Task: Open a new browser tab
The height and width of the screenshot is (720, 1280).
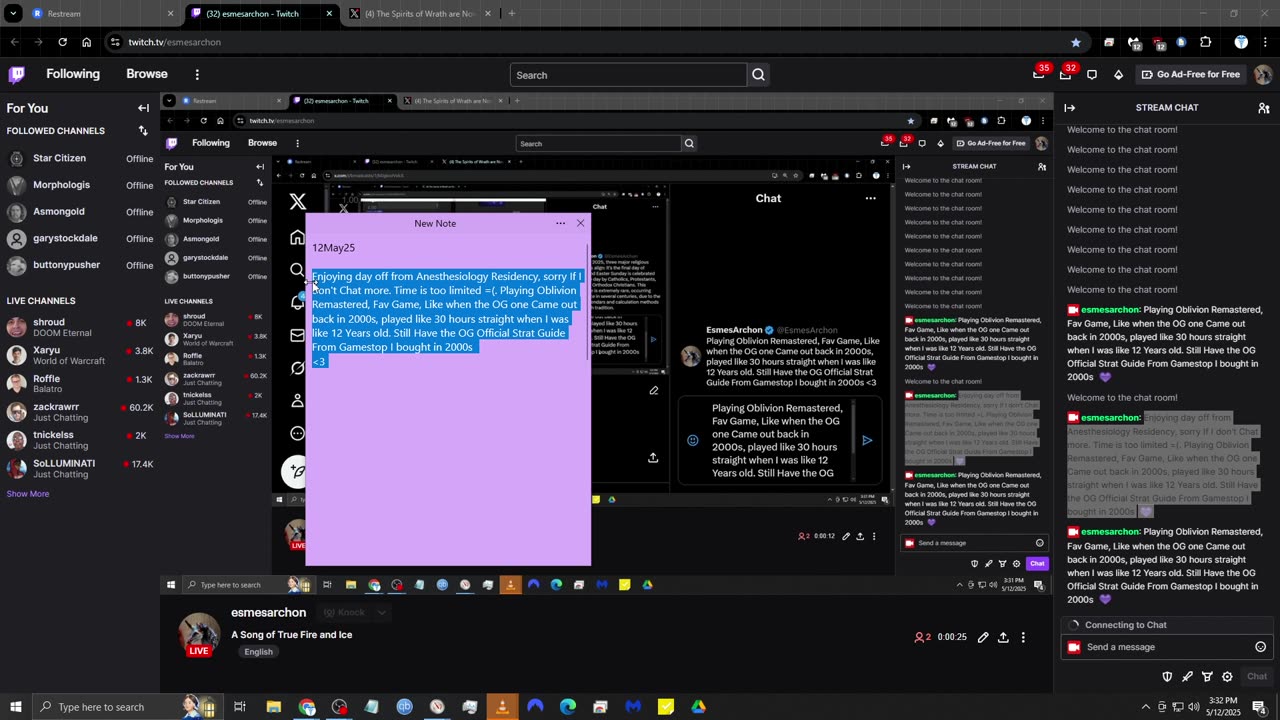Action: click(511, 14)
